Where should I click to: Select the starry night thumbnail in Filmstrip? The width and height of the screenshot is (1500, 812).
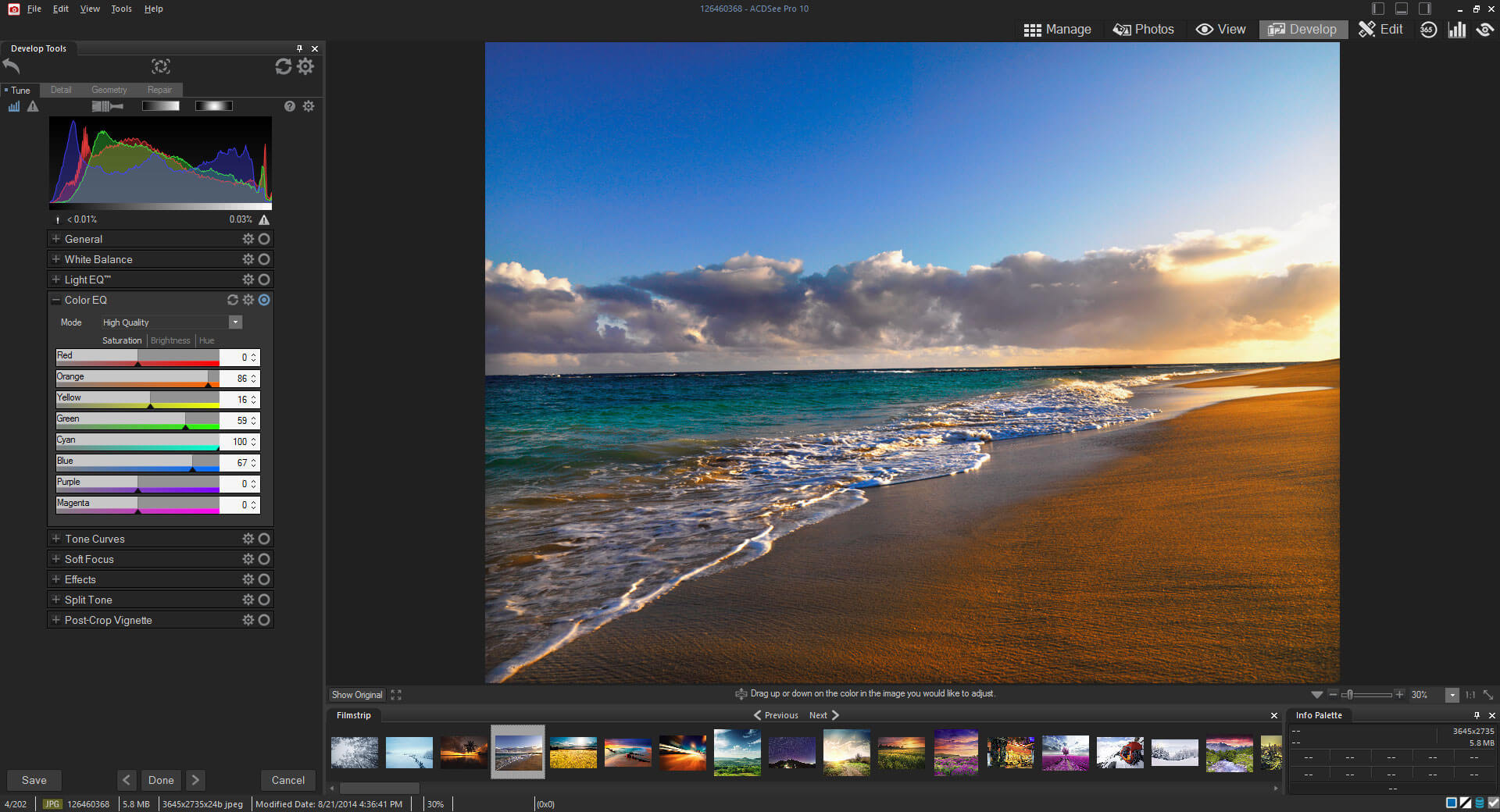[x=791, y=752]
